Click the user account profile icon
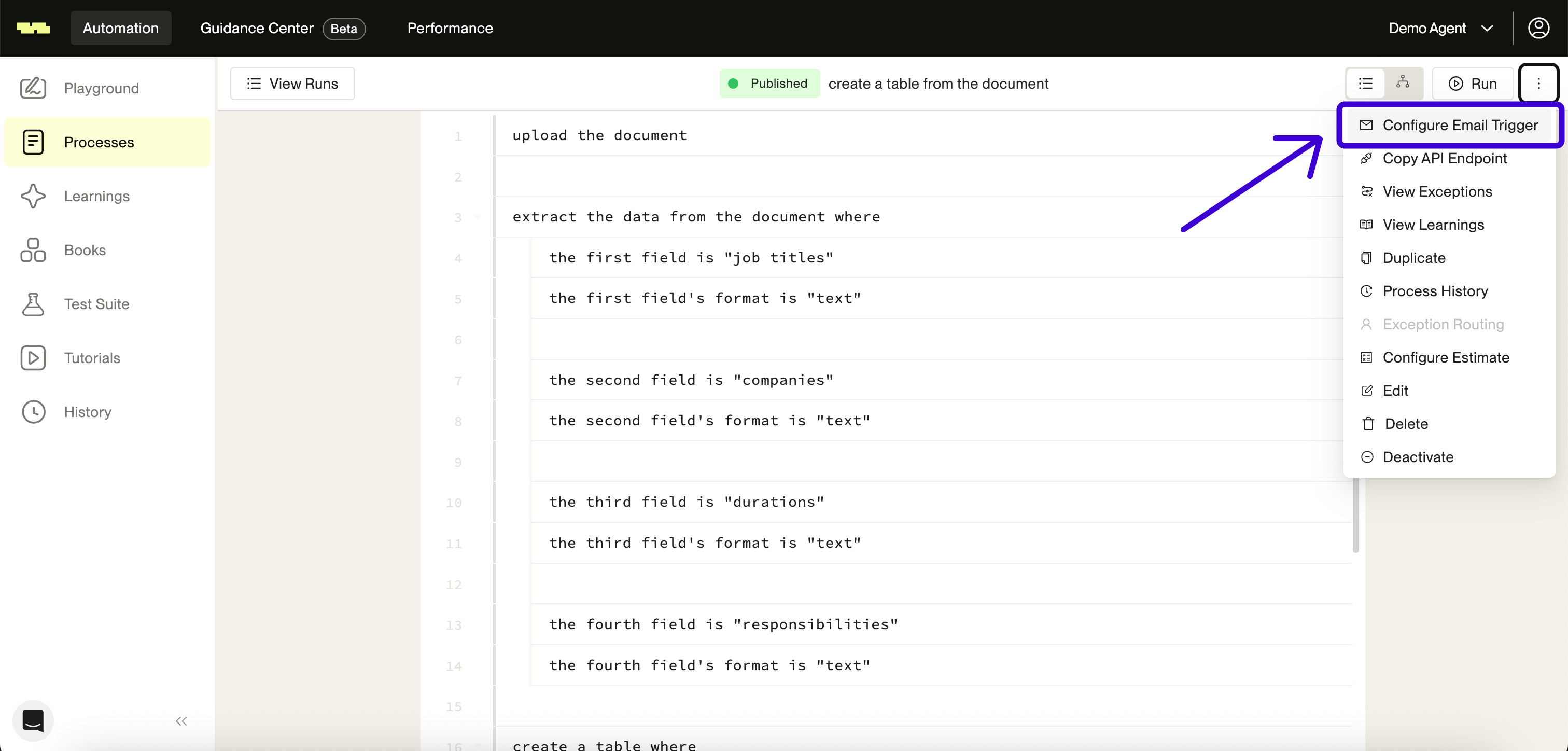The width and height of the screenshot is (1568, 751). [1538, 28]
